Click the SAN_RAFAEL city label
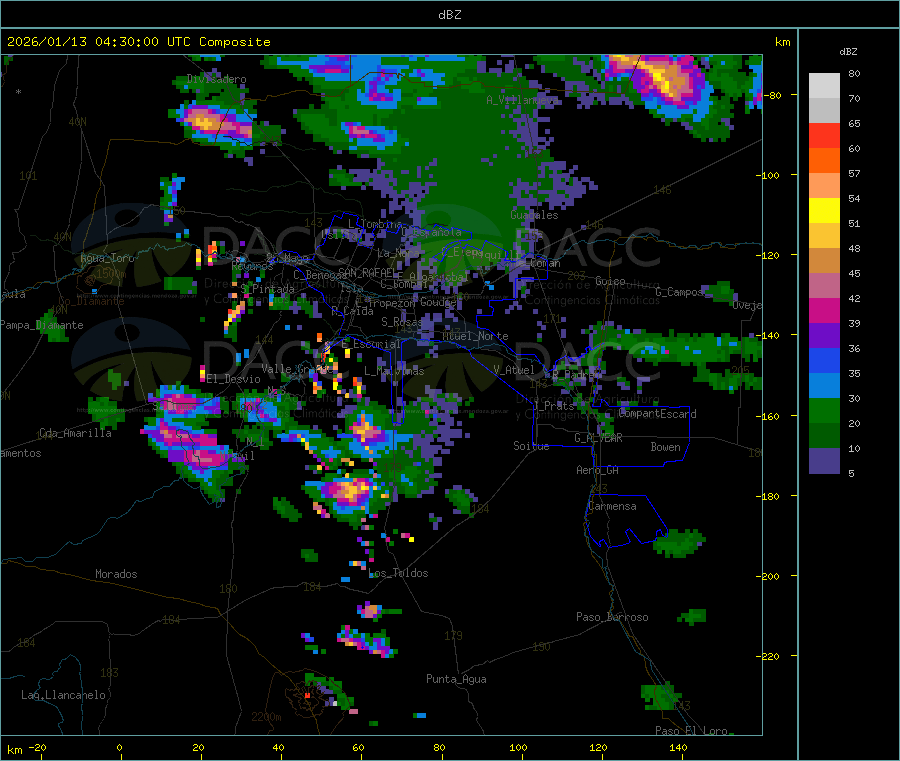Image resolution: width=900 pixels, height=761 pixels. (x=368, y=272)
